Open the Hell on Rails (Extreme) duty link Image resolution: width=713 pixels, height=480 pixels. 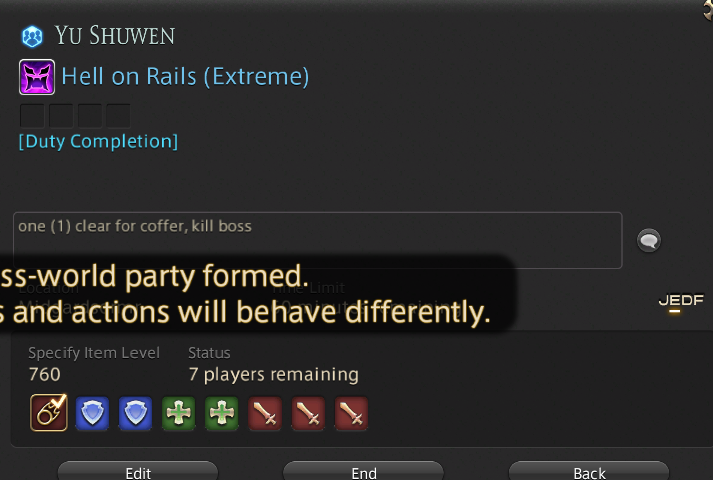click(186, 76)
